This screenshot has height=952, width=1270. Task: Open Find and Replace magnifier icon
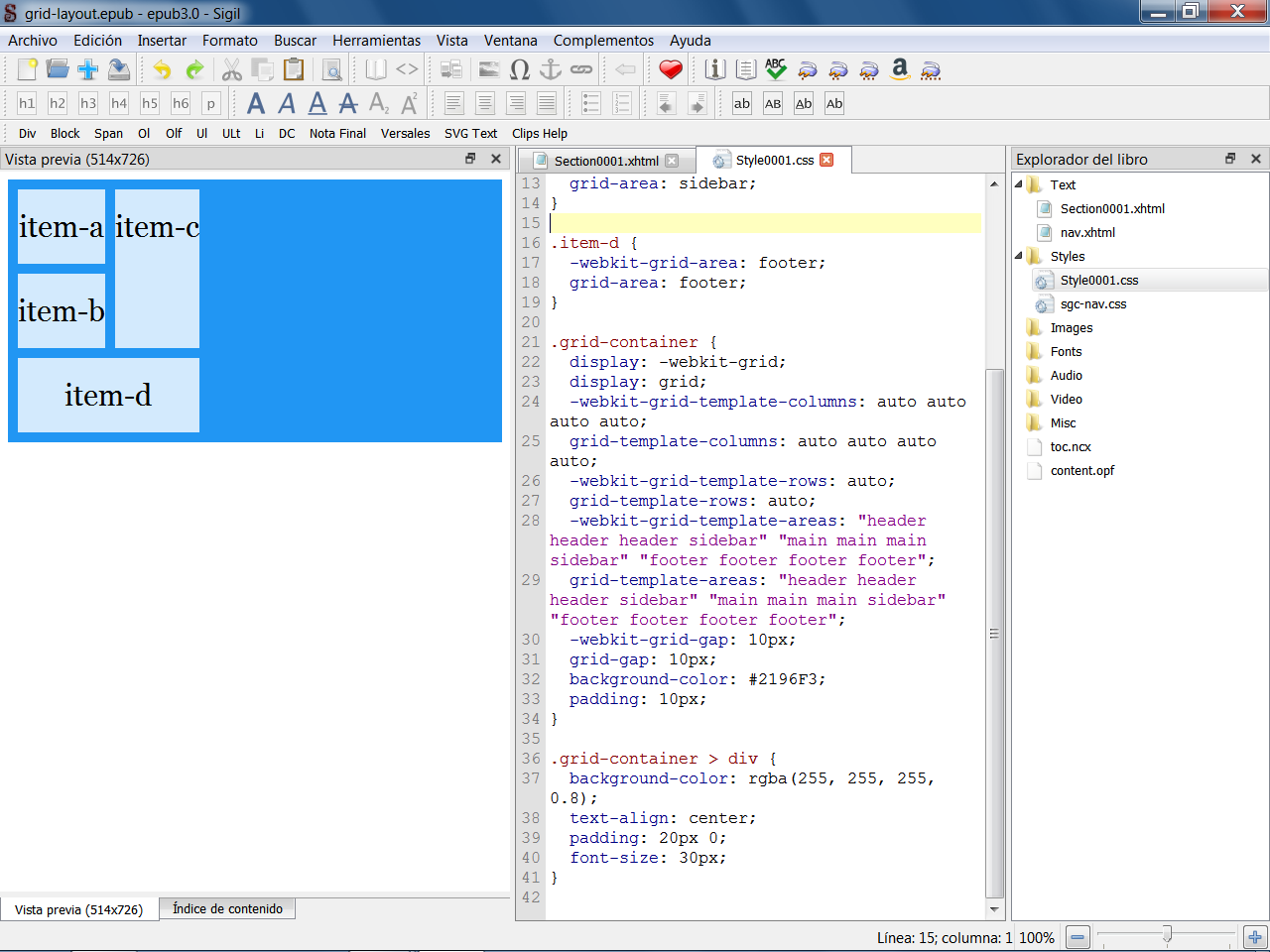coord(332,69)
